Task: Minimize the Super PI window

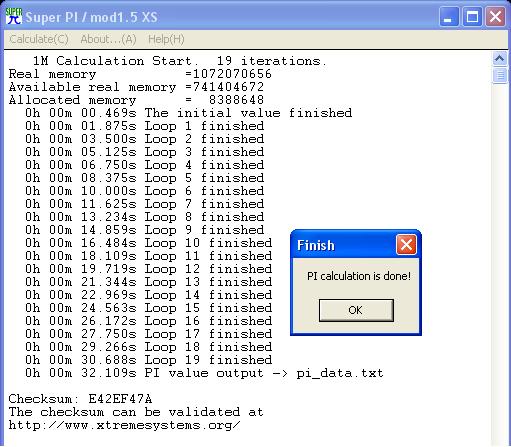Action: click(x=449, y=17)
